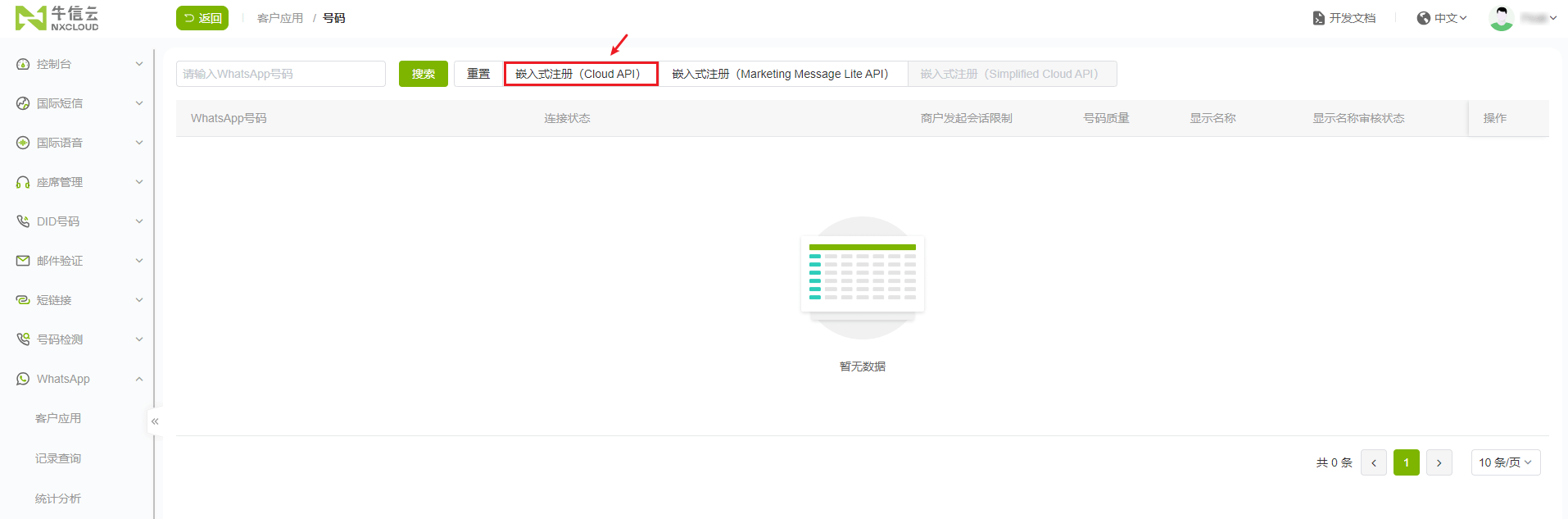Click the DID号码 phone icon
Image resolution: width=1568 pixels, height=519 pixels.
pos(23,221)
